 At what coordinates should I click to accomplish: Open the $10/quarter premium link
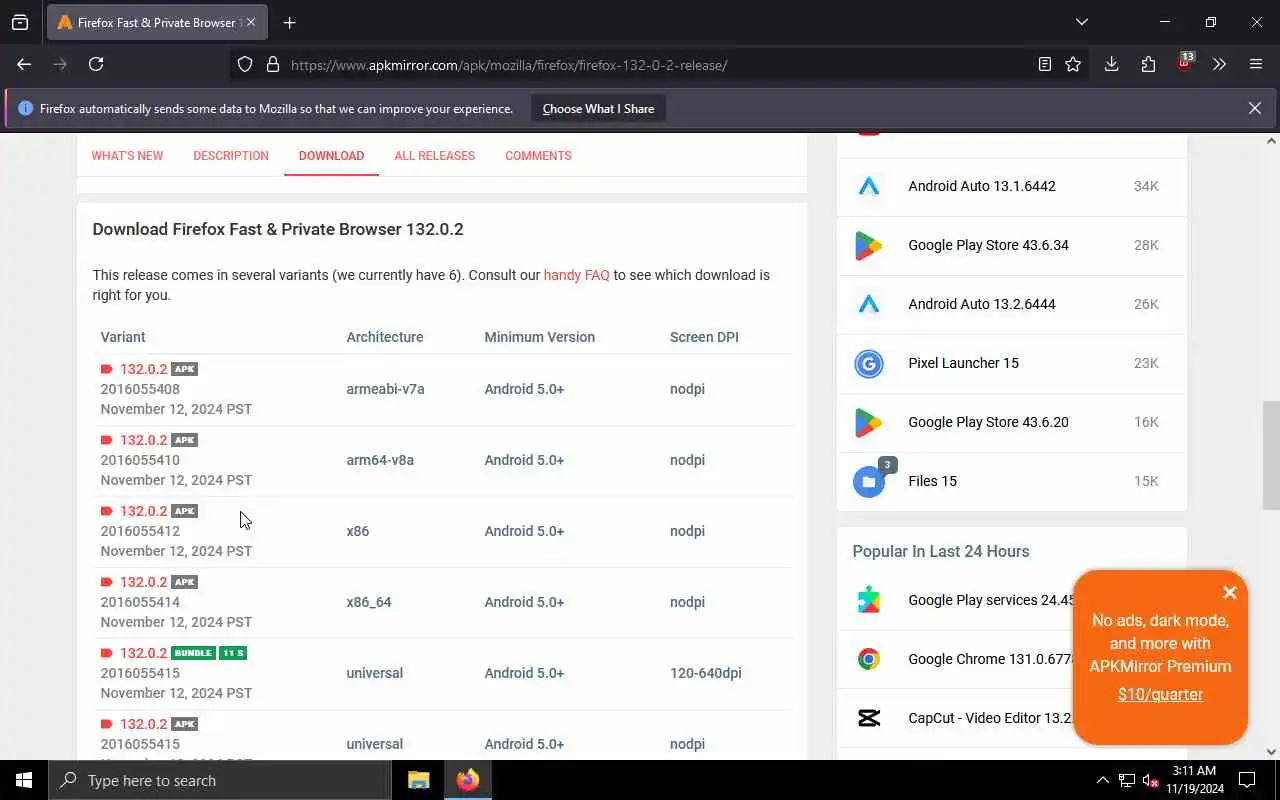click(1160, 694)
